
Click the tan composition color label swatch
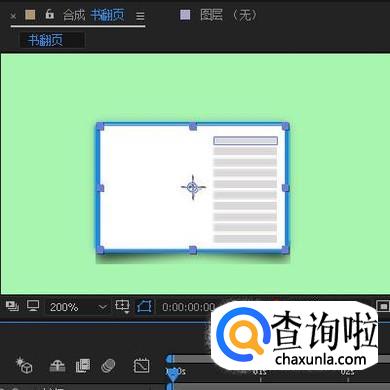pos(30,15)
